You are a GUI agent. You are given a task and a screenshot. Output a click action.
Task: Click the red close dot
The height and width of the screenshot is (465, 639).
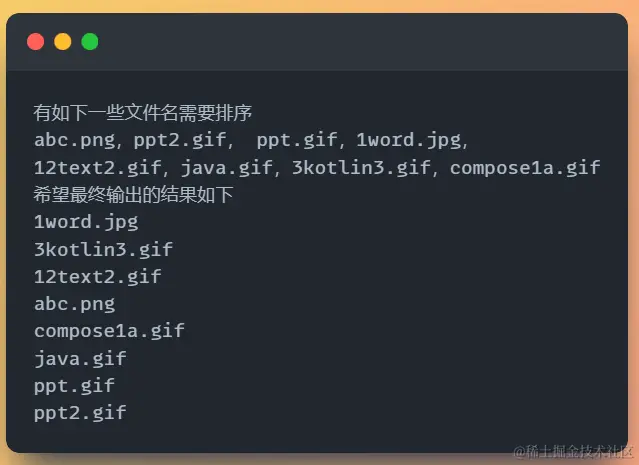tap(36, 41)
